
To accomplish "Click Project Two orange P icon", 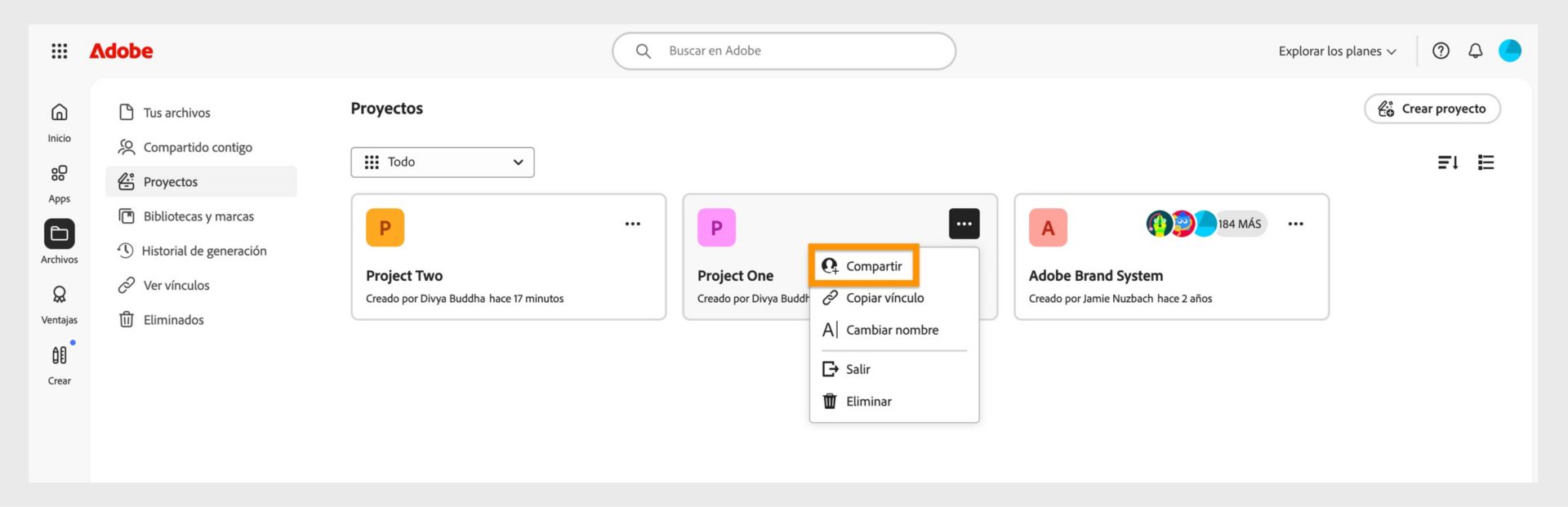I will click(385, 228).
